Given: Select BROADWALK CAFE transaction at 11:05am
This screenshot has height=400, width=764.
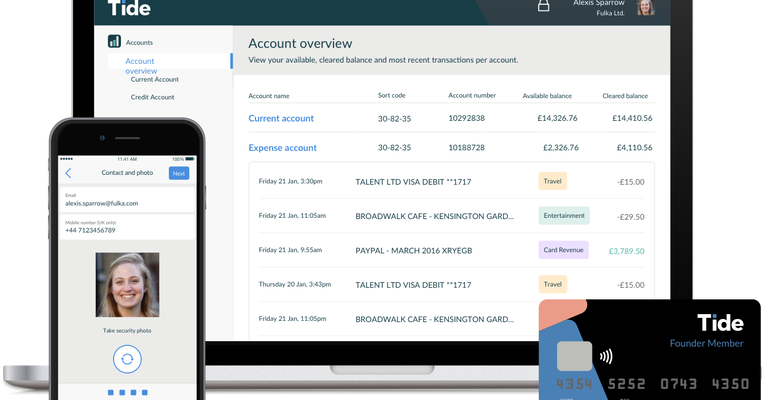Looking at the screenshot, I should [434, 216].
